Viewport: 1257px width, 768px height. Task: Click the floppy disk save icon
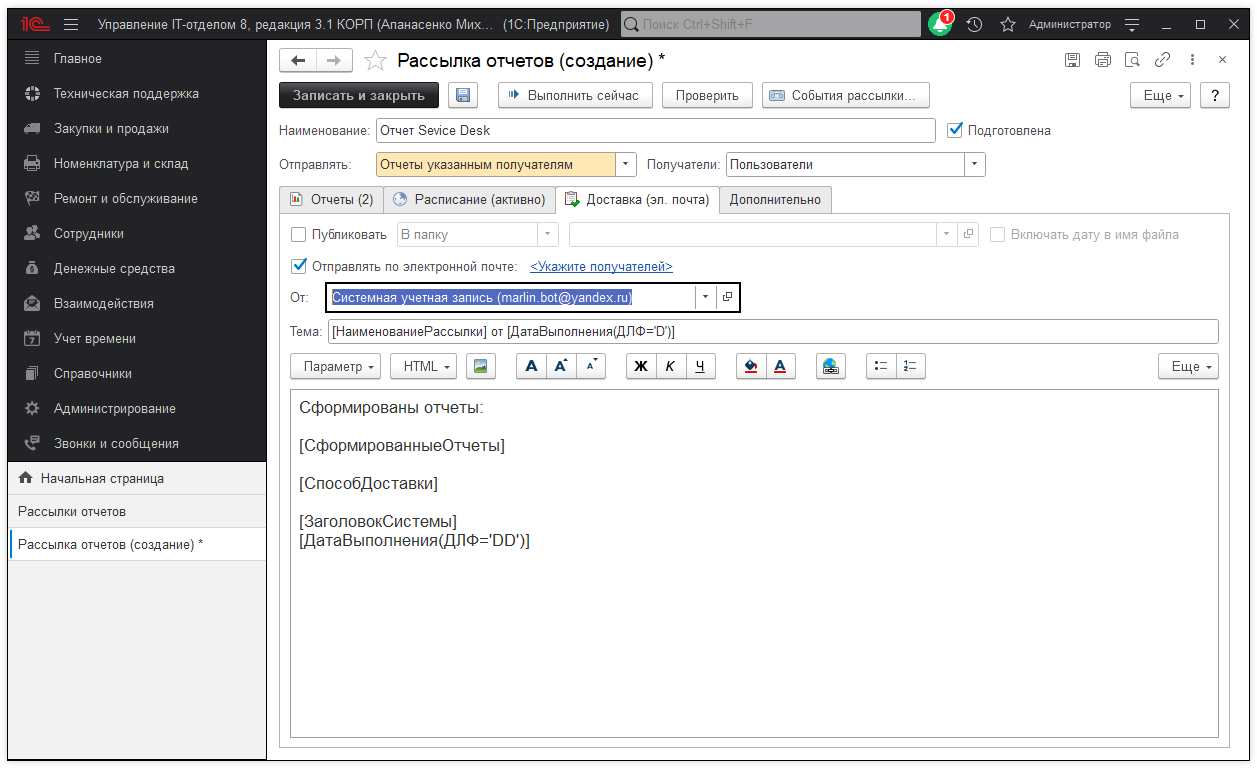(x=463, y=95)
